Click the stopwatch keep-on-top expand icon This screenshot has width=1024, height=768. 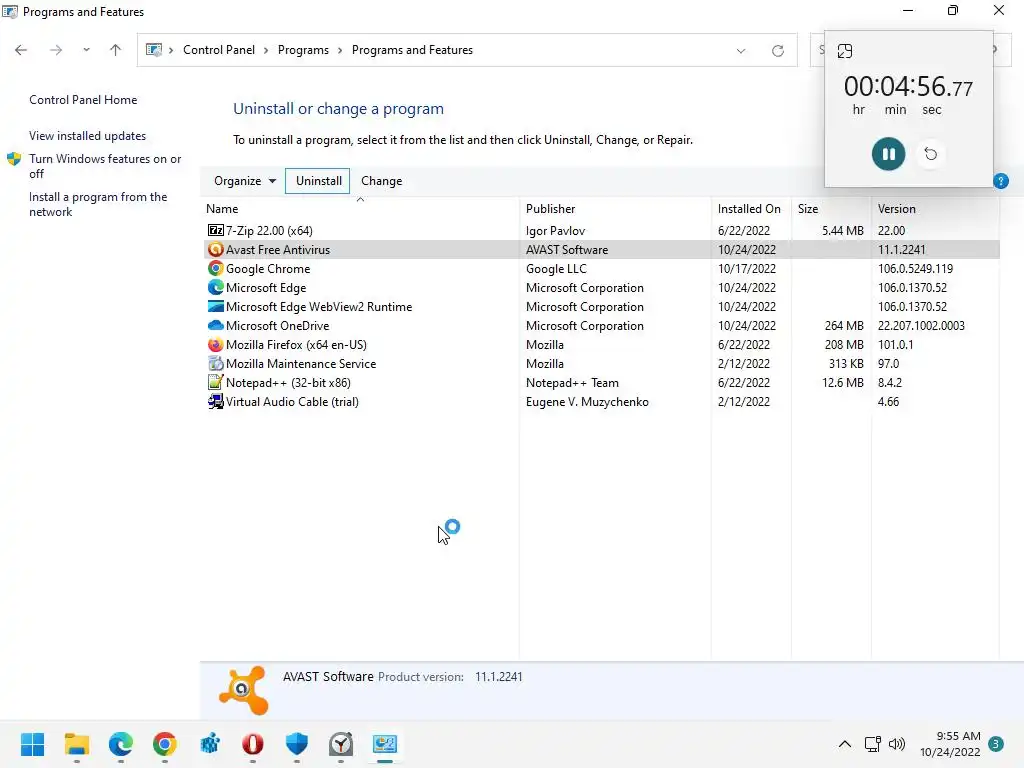[x=845, y=51]
